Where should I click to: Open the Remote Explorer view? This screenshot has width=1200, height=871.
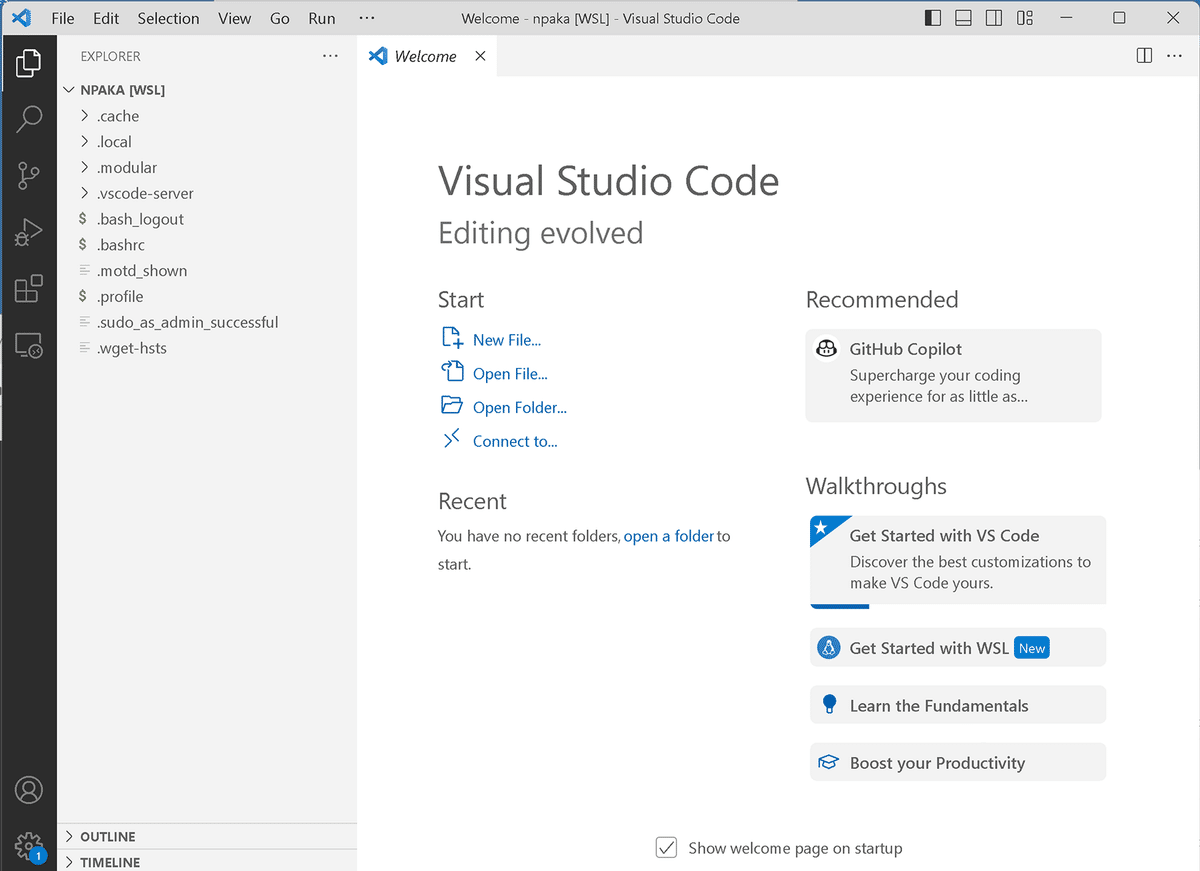pos(29,347)
